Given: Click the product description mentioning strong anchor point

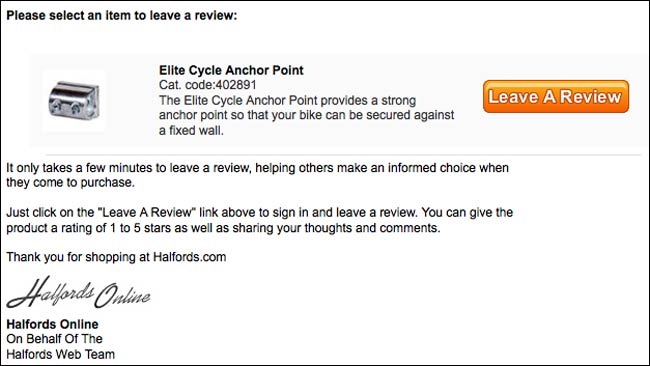Looking at the screenshot, I should (x=307, y=115).
